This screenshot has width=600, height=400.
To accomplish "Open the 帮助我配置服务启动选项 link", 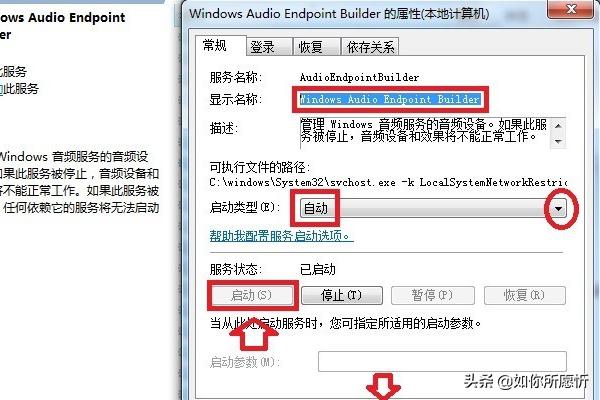I will pos(281,235).
